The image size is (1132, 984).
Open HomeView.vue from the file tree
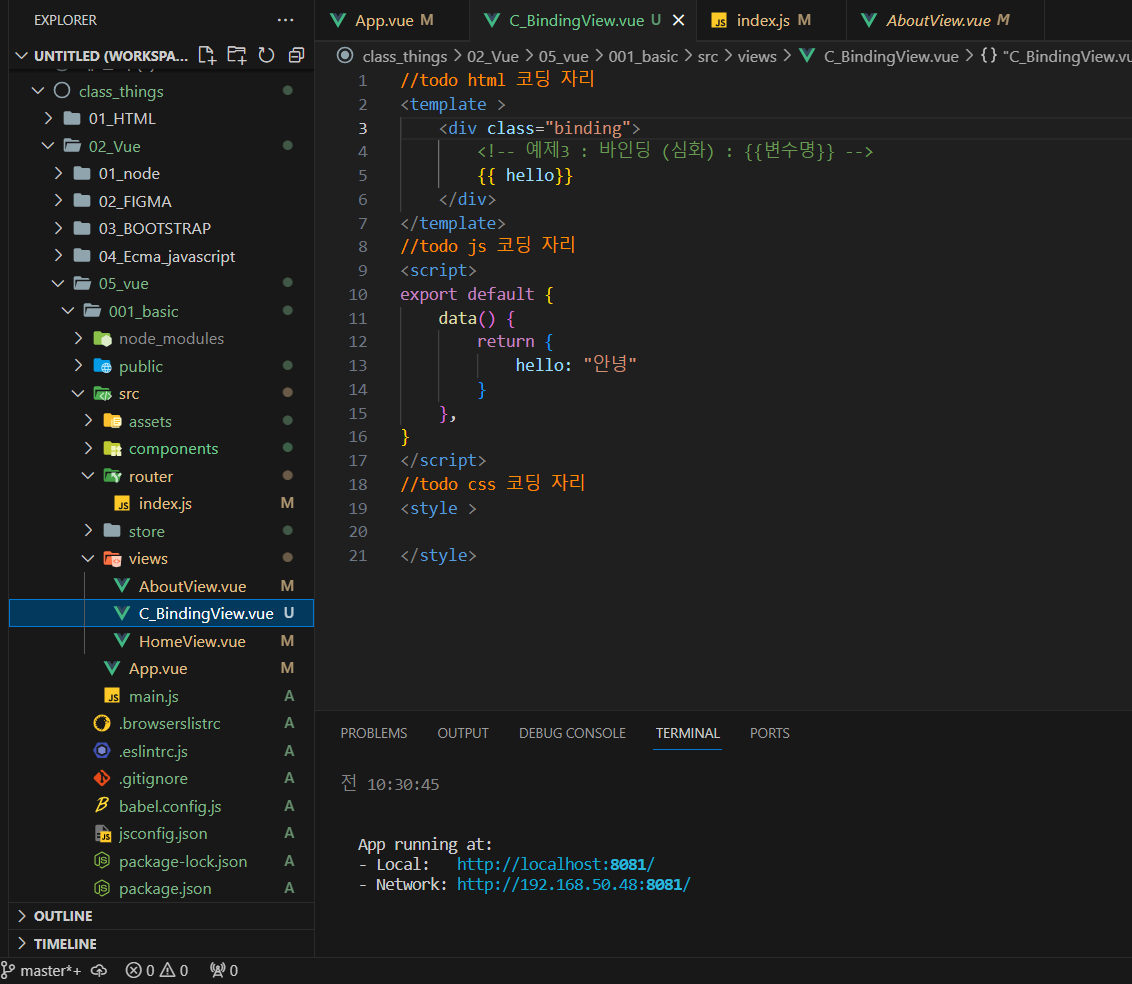(192, 641)
